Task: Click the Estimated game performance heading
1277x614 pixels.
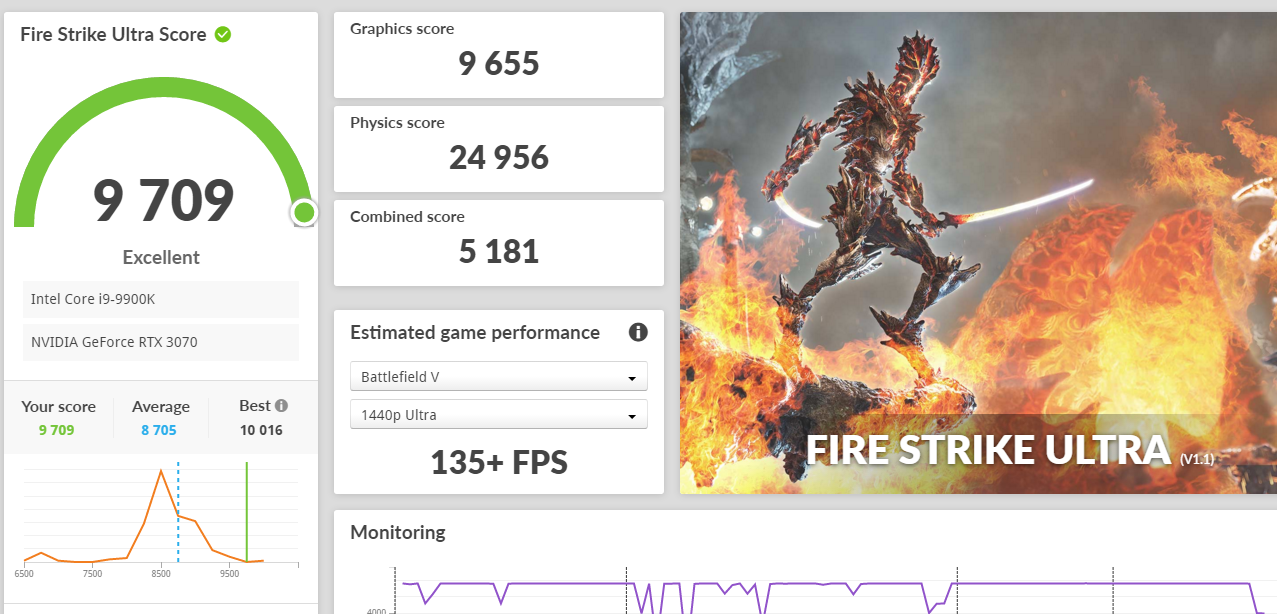Action: coord(475,333)
